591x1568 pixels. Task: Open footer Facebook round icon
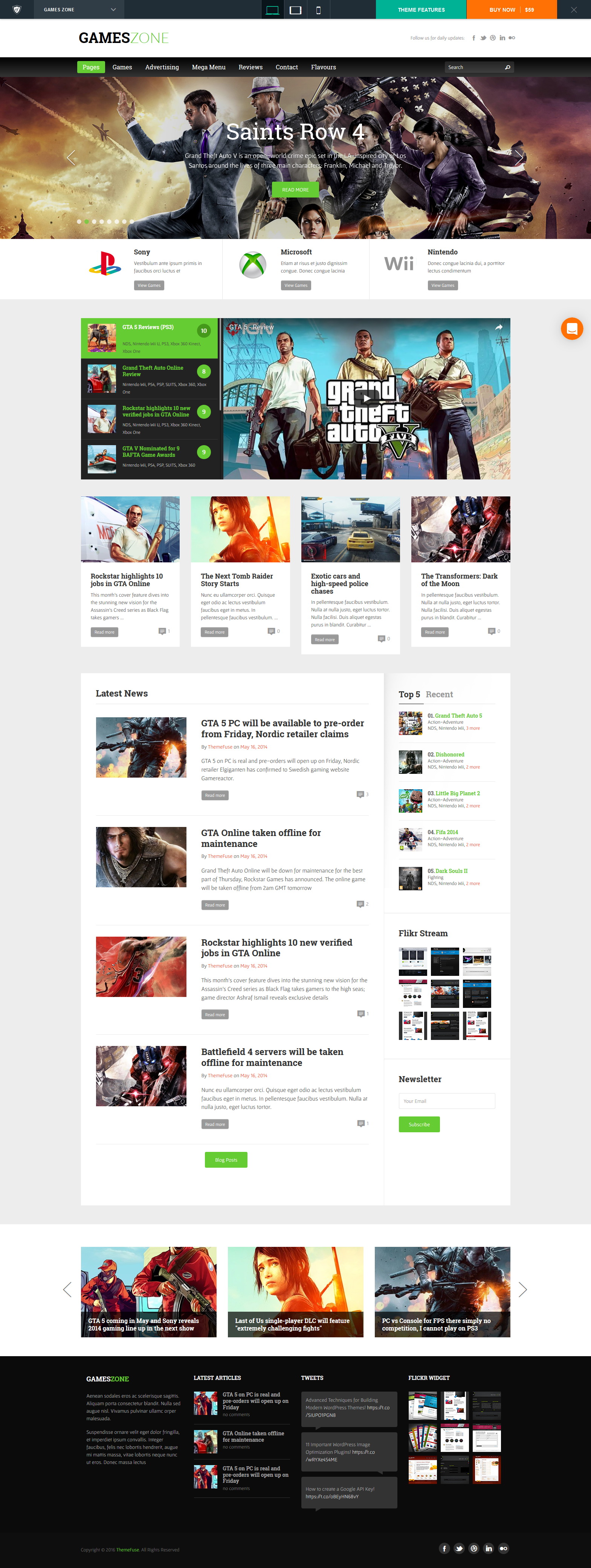click(444, 1548)
